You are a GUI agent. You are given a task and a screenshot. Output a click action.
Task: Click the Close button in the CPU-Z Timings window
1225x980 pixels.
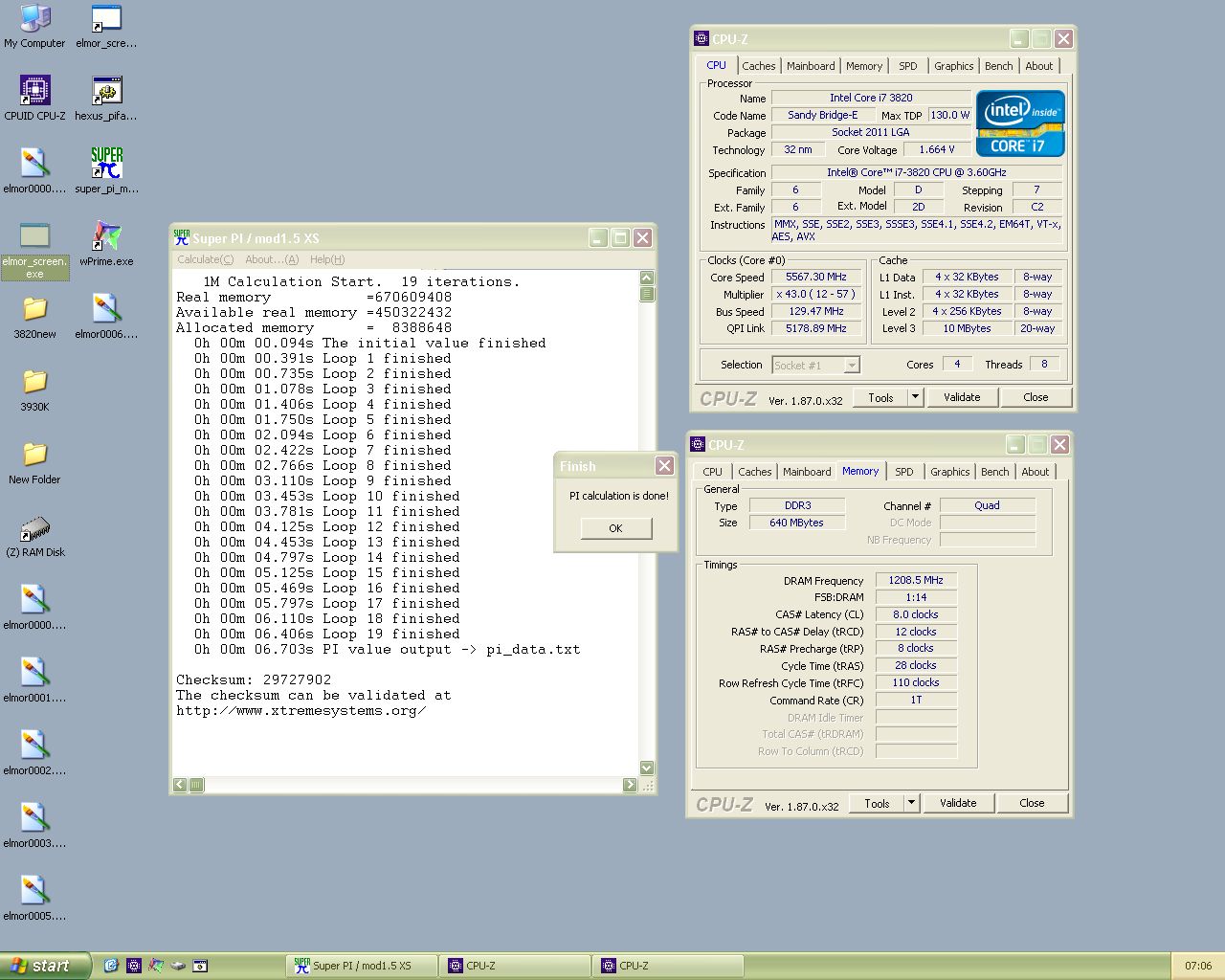(1032, 803)
